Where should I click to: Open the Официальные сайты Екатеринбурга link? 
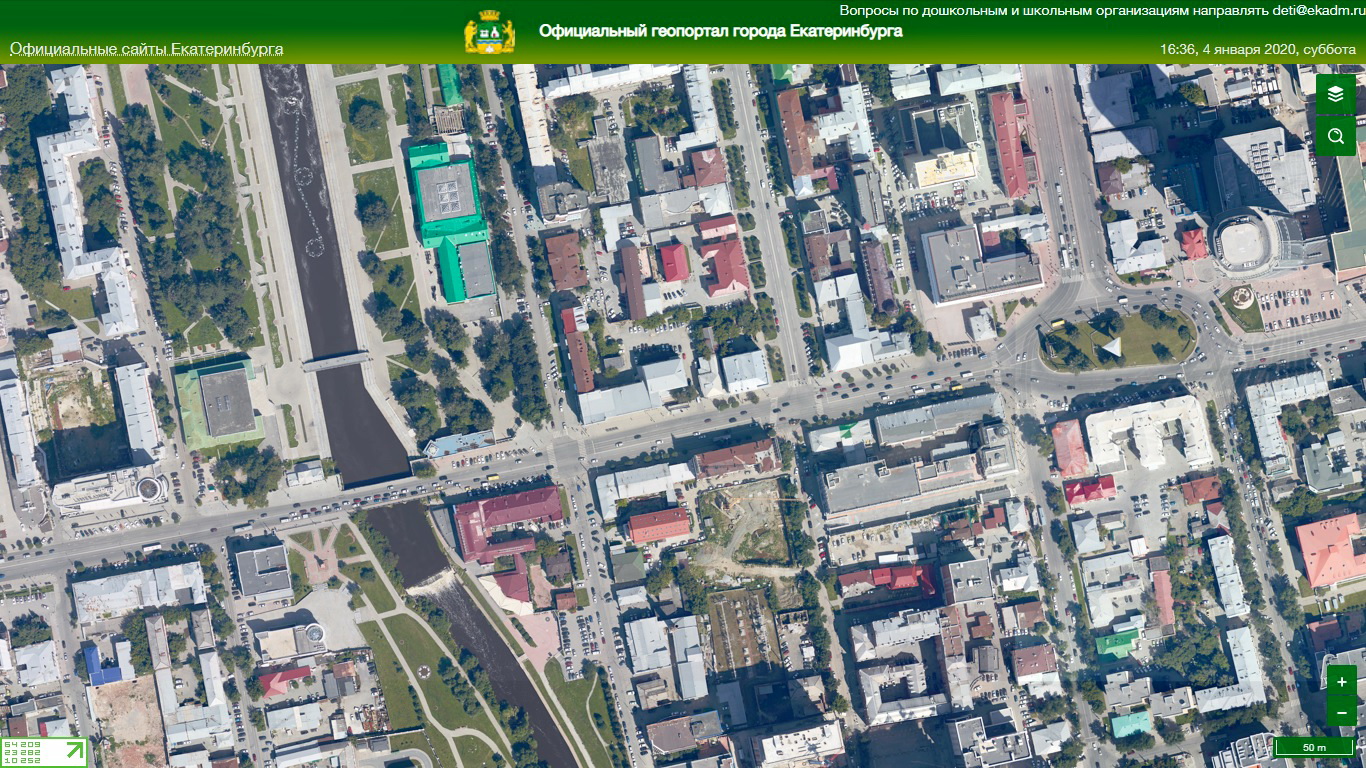coord(146,49)
